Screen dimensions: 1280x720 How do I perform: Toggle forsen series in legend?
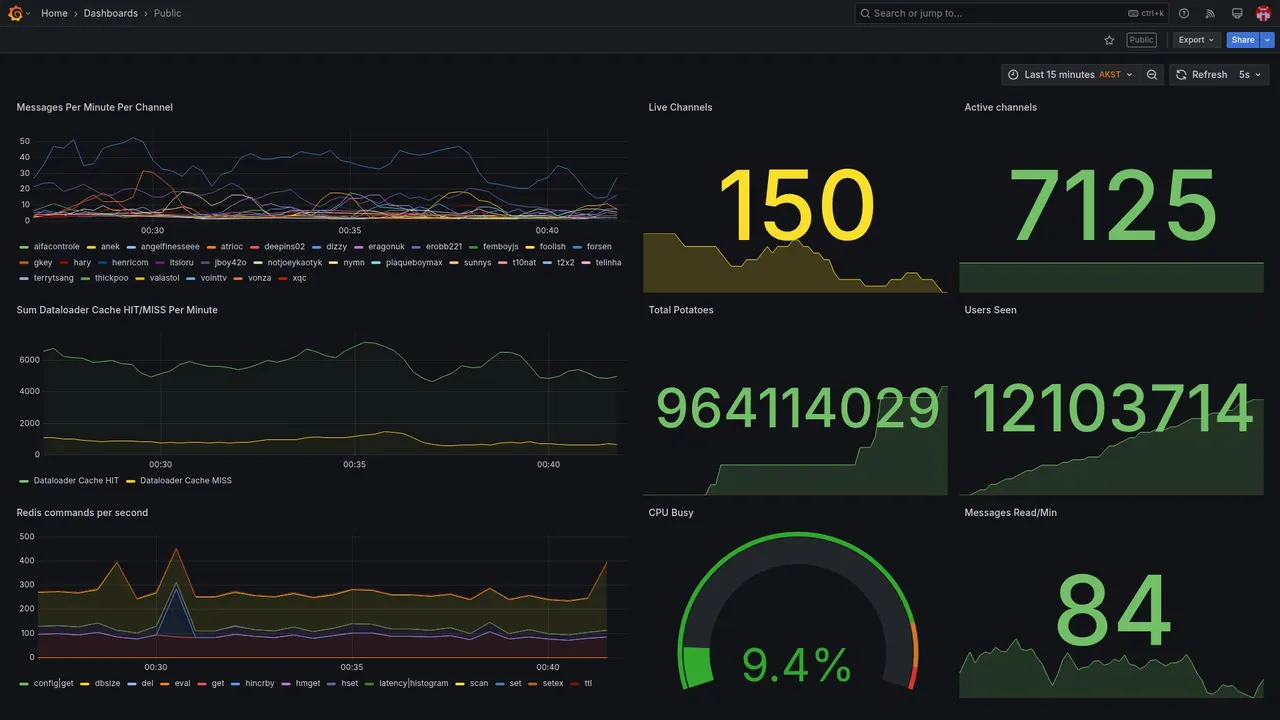pyautogui.click(x=599, y=247)
